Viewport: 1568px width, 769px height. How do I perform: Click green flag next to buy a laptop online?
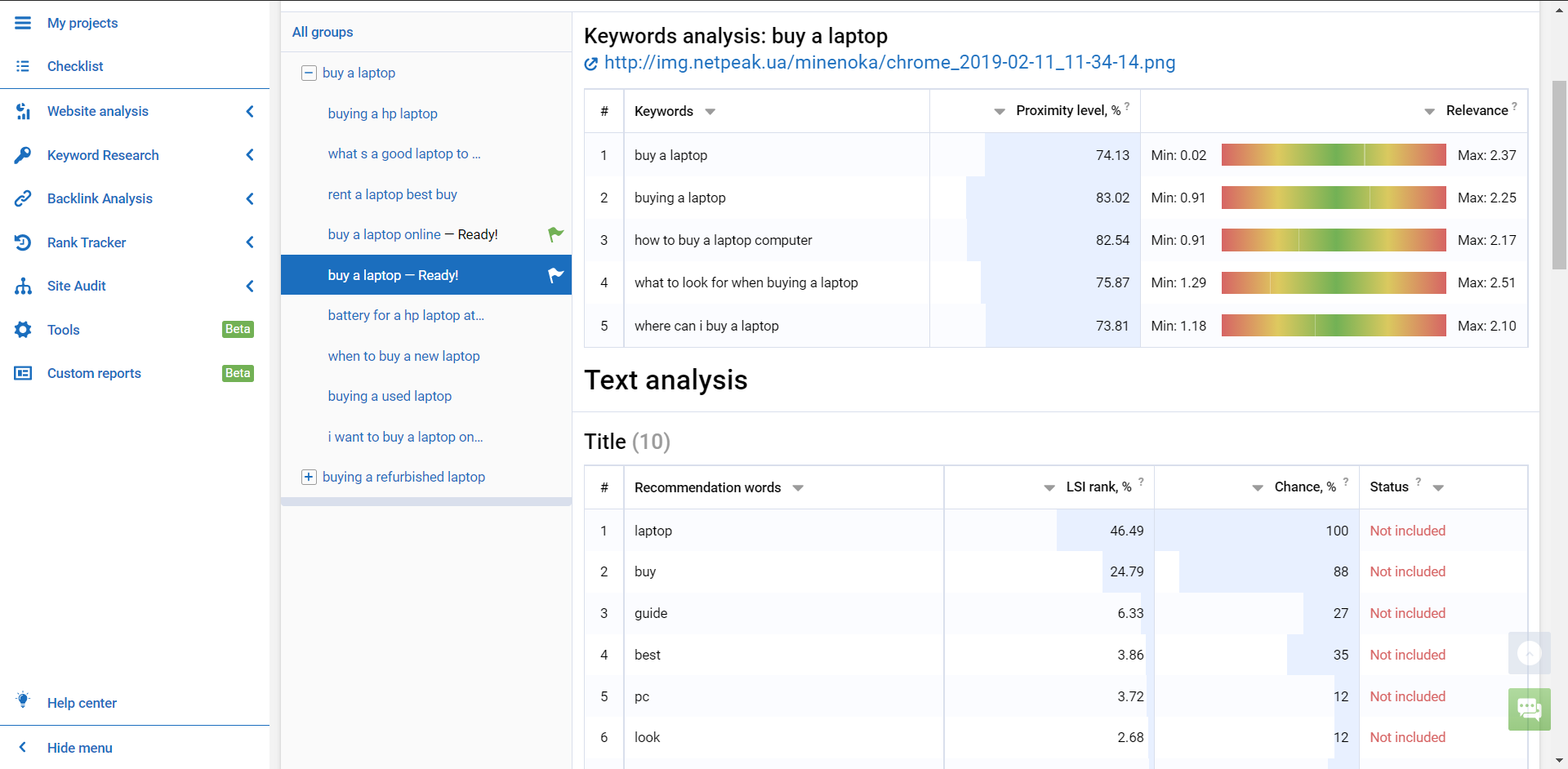tap(555, 235)
